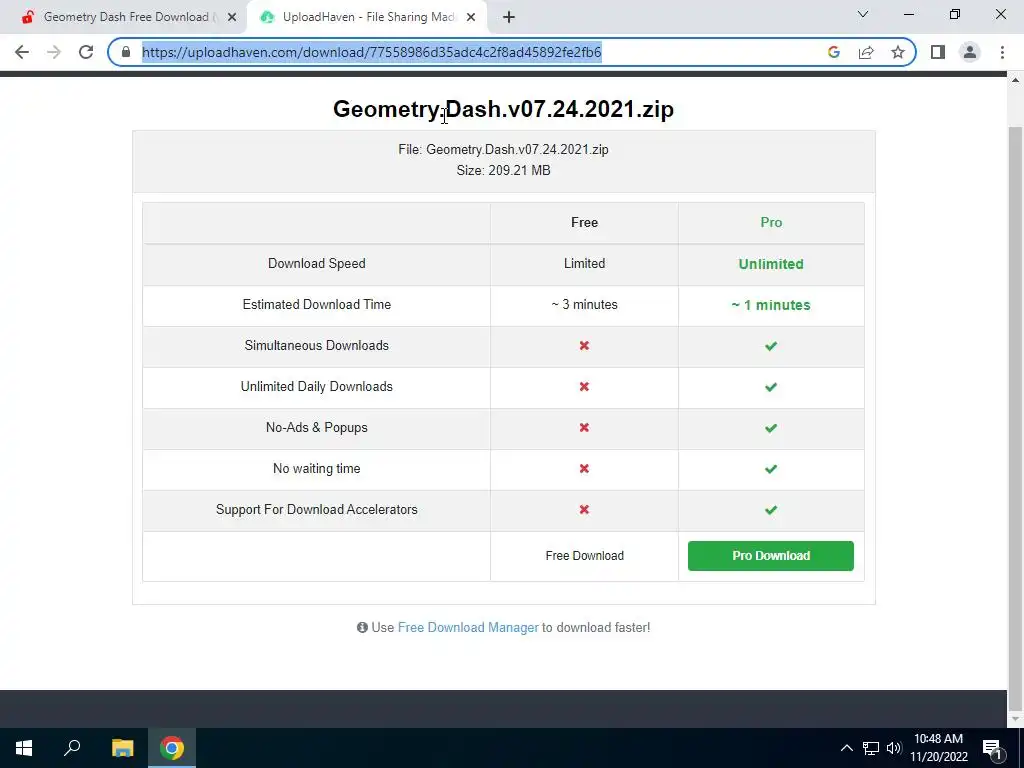Open the Windows Start menu
The image size is (1024, 768).
tap(24, 748)
